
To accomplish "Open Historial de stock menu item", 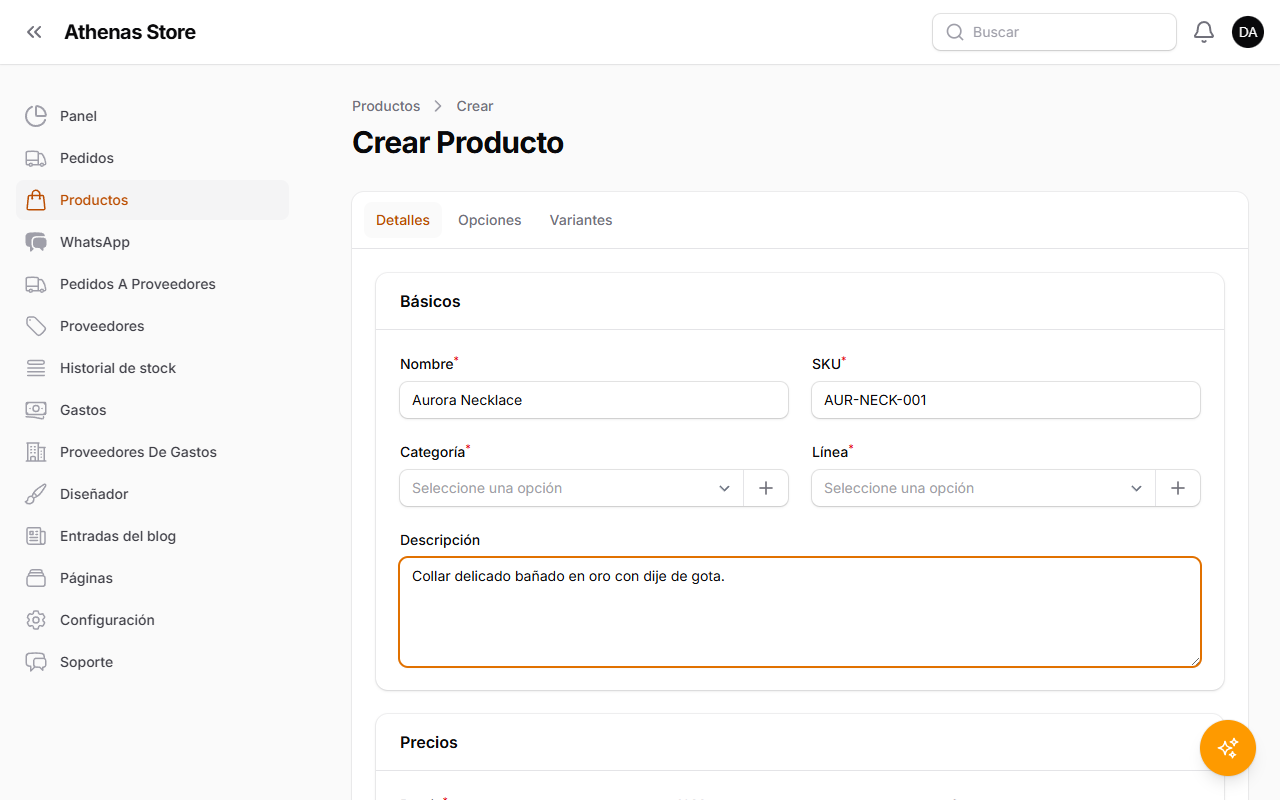I will click(x=152, y=368).
